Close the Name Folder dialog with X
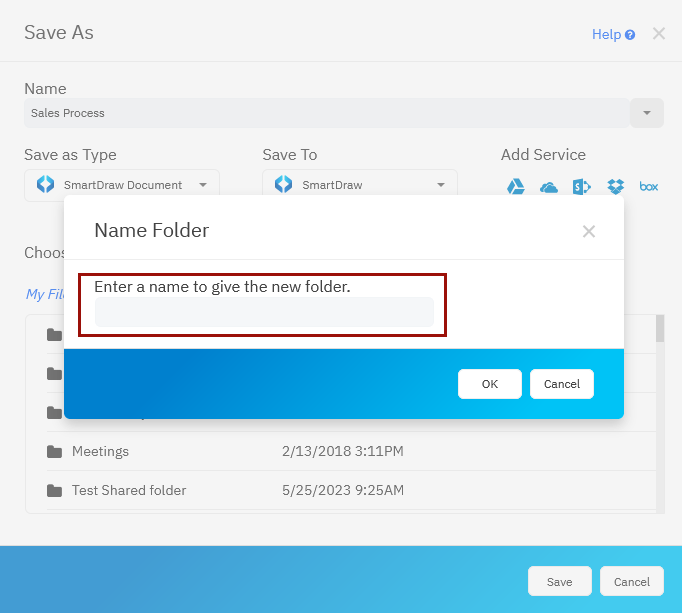Screen dimensions: 682x613 (x=589, y=232)
